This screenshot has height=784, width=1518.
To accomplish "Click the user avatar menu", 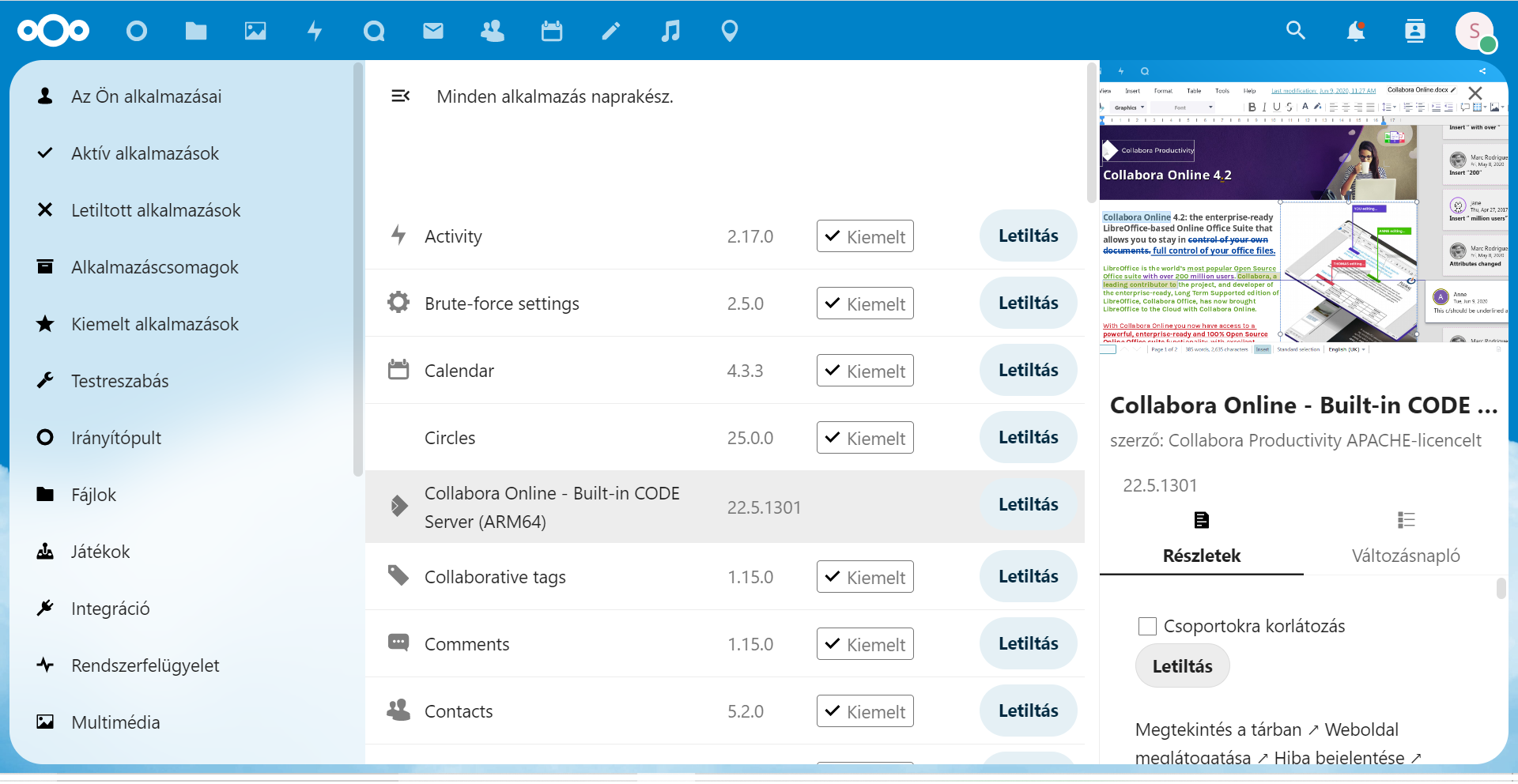I will point(1475,31).
